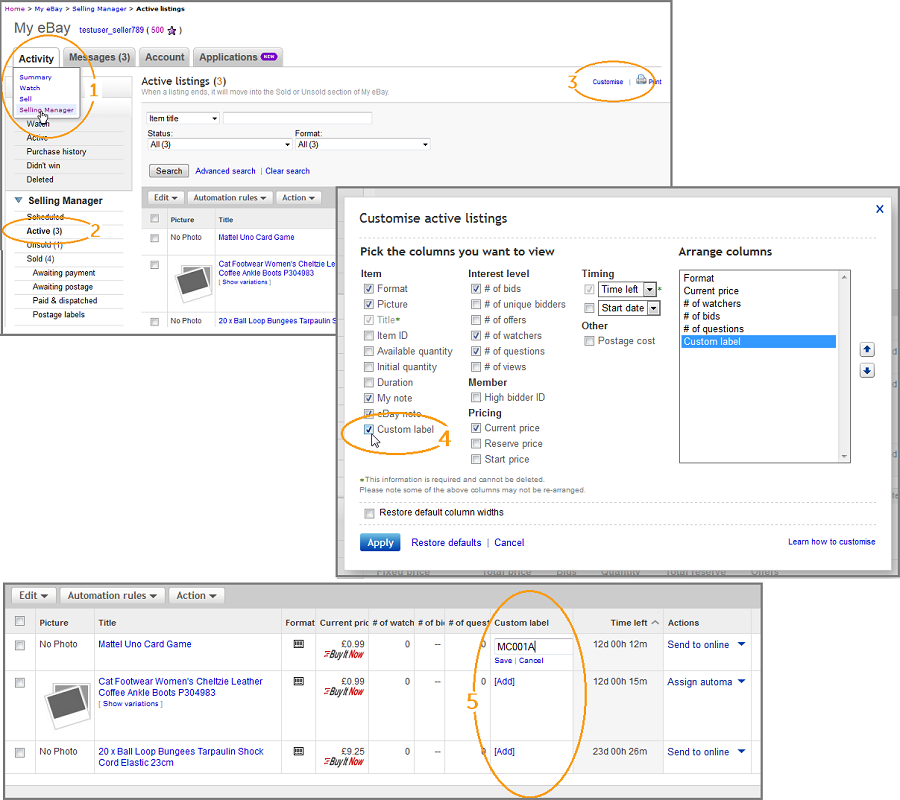Image resolution: width=900 pixels, height=800 pixels.
Task: Open Advanced search
Action: (x=225, y=170)
